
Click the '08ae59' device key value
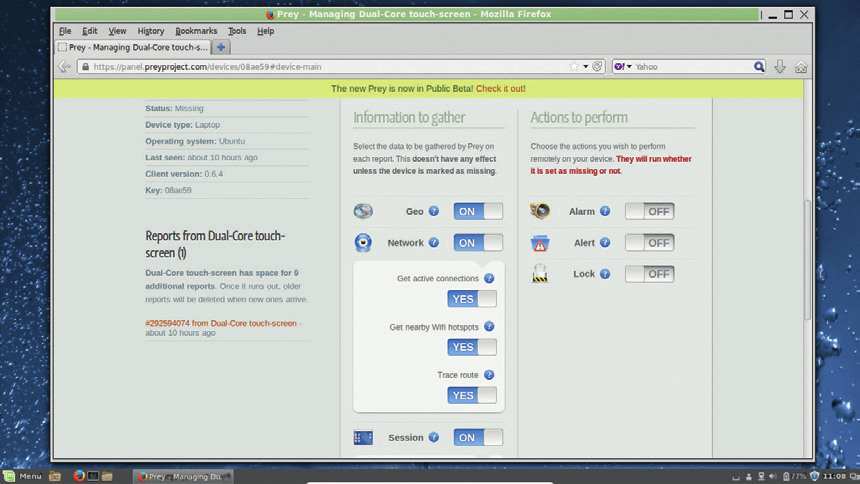[178, 190]
